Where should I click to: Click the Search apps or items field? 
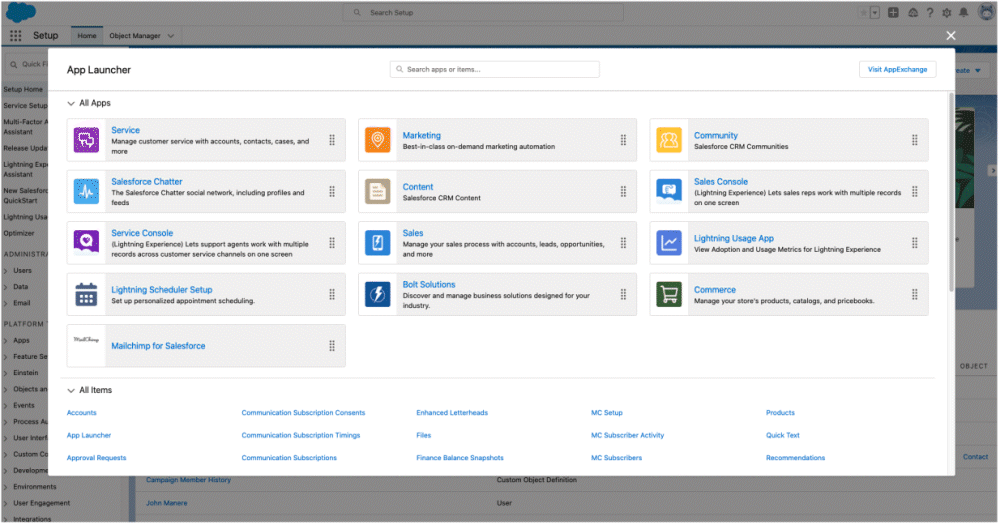coord(495,70)
